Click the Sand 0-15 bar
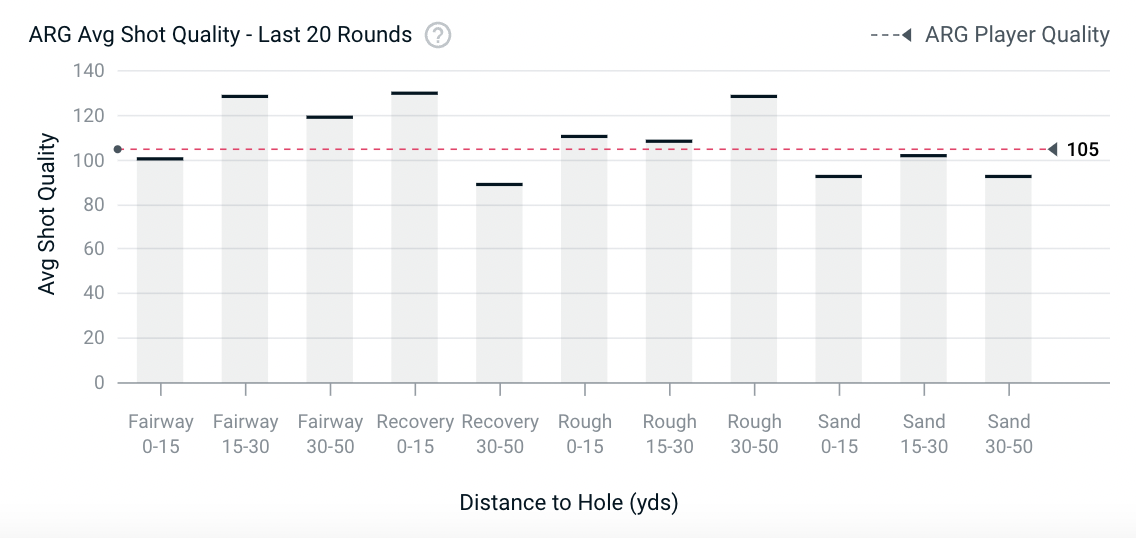Viewport: 1136px width, 538px height. tap(839, 280)
